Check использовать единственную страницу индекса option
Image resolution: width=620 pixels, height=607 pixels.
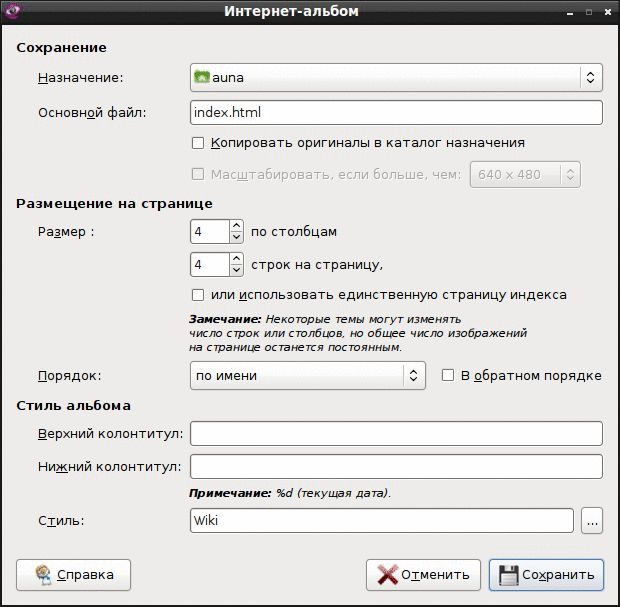[198, 295]
